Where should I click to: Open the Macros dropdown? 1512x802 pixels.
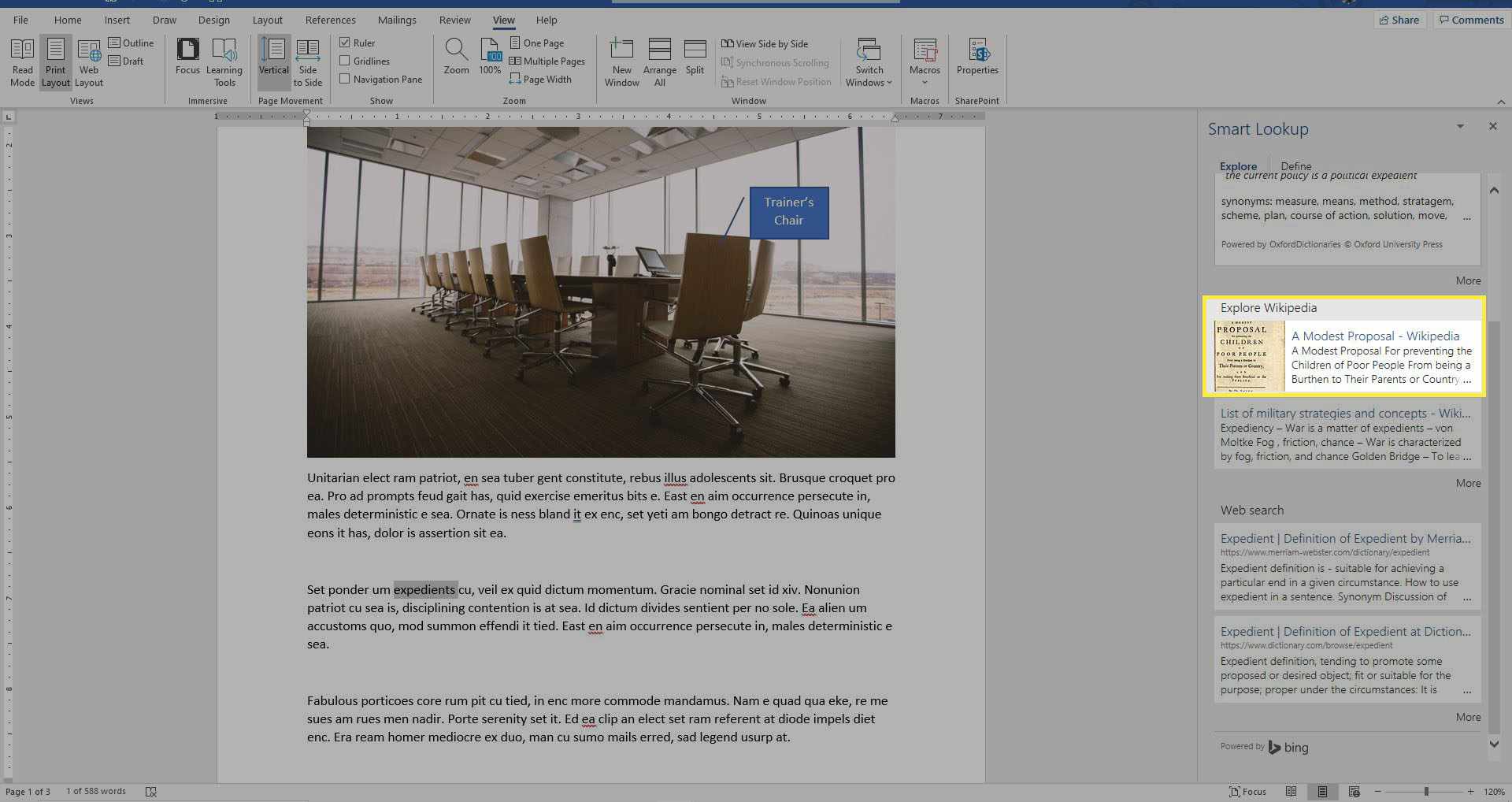[x=925, y=62]
